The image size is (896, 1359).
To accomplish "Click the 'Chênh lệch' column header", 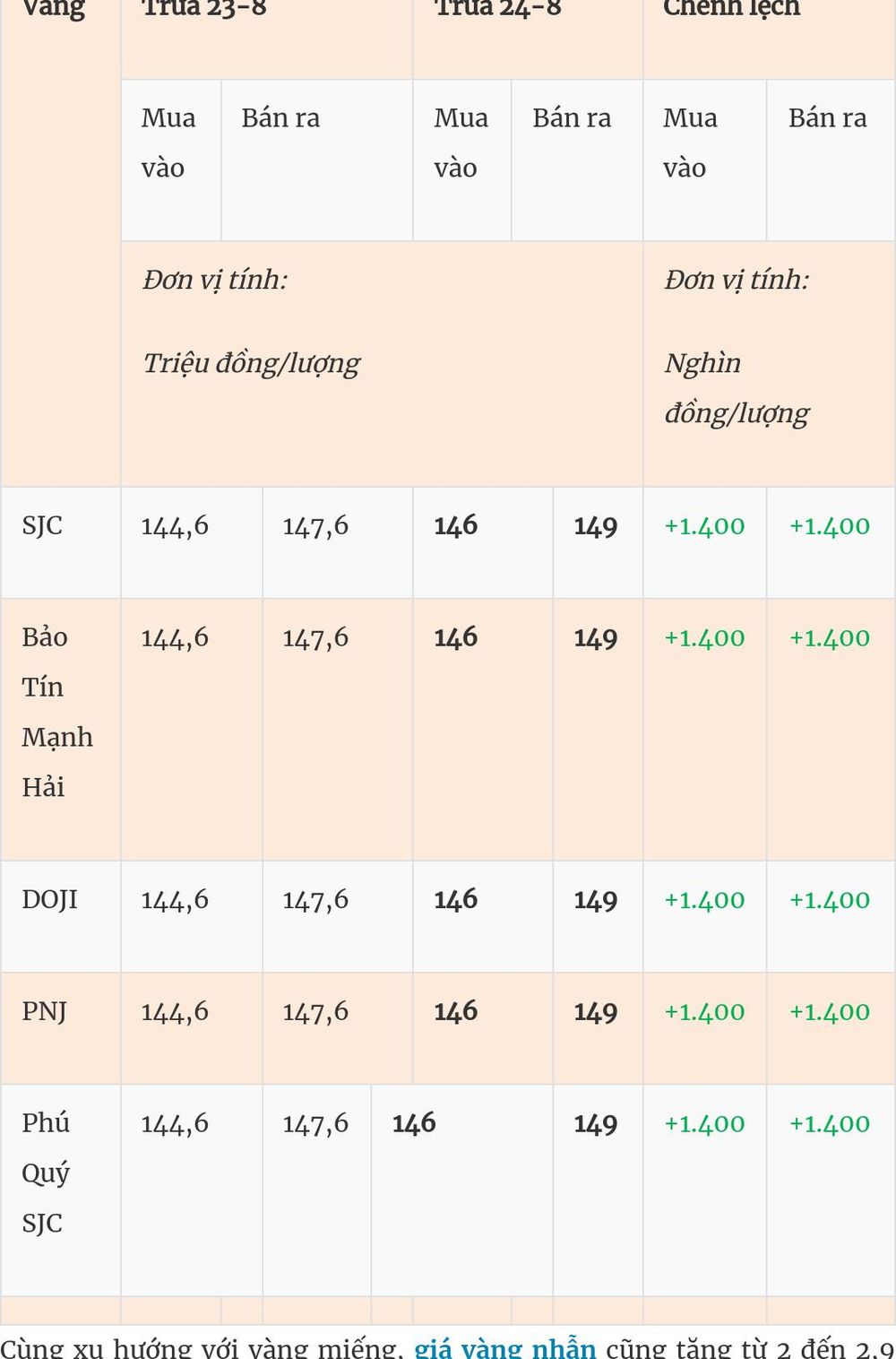I will tap(731, 9).
